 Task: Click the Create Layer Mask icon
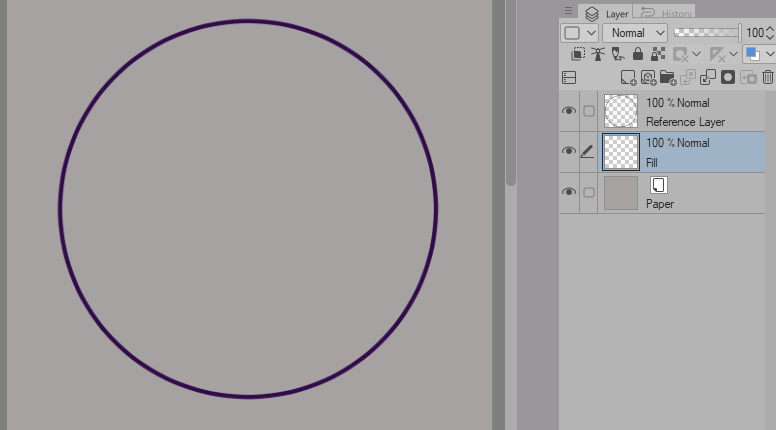728,77
